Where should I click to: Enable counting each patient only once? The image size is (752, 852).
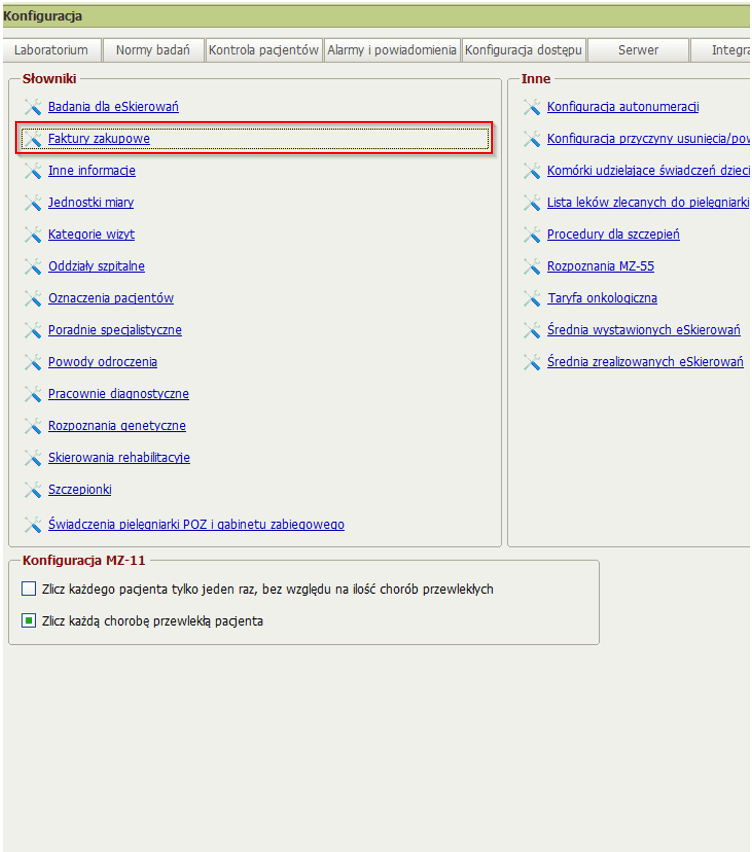[29, 589]
